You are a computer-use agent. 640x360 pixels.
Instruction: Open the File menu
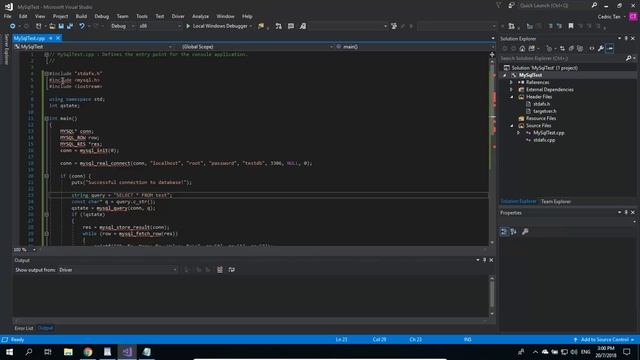point(8,16)
